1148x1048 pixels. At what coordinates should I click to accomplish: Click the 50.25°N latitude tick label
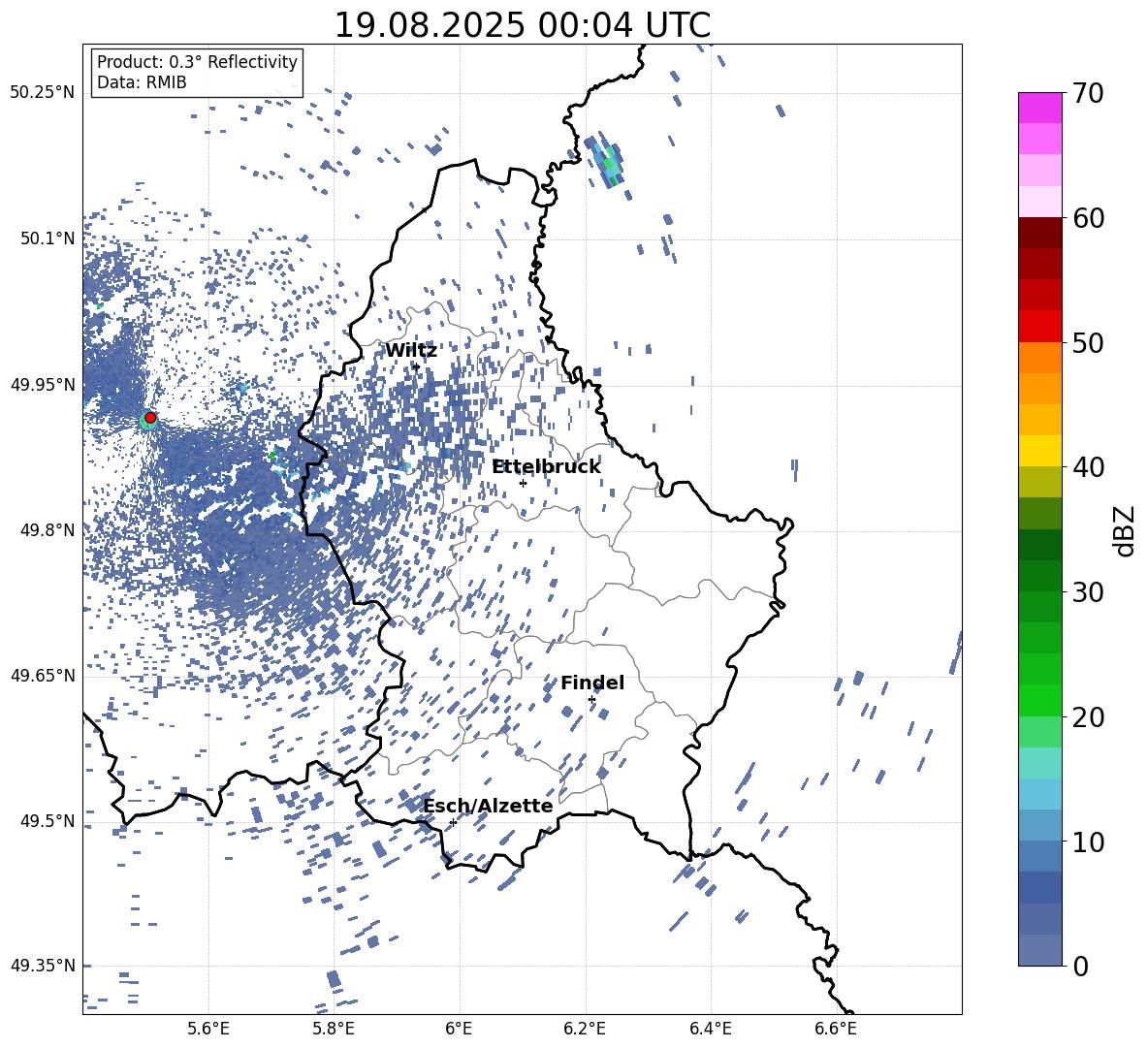(43, 93)
